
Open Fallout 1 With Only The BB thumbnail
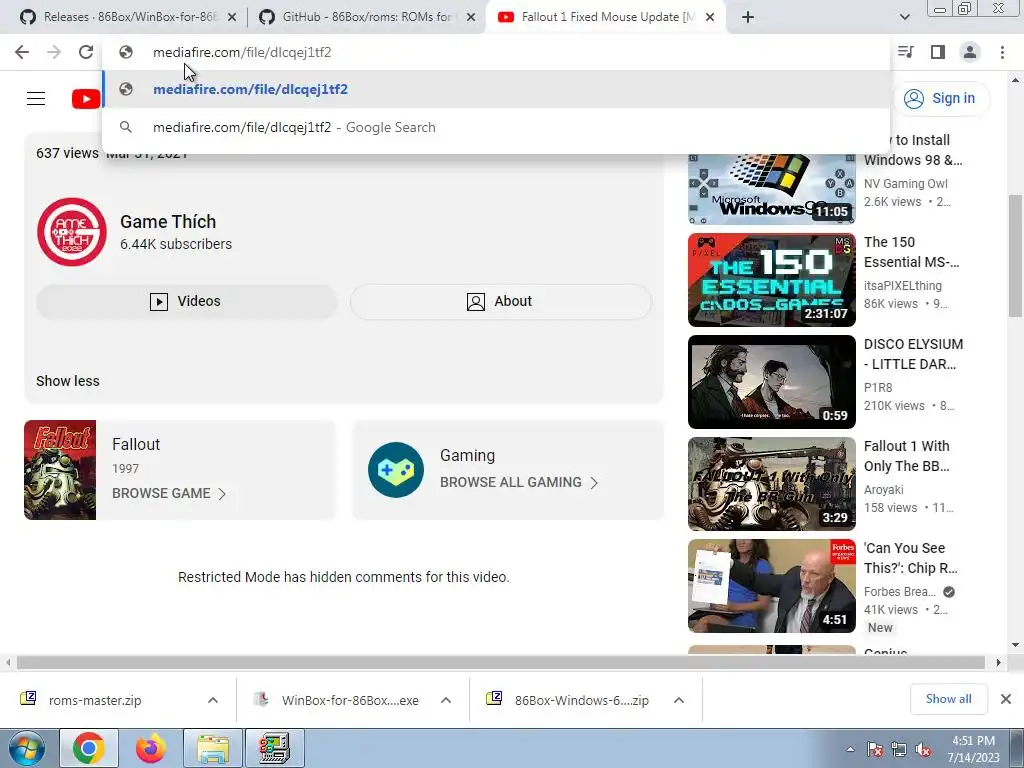pyautogui.click(x=772, y=484)
